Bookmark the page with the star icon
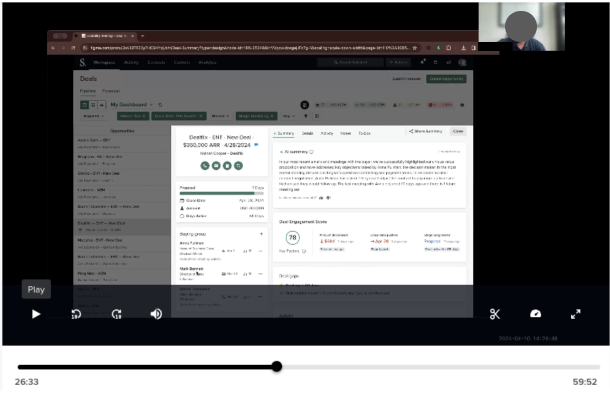This screenshot has width=610, height=396. (x=415, y=48)
